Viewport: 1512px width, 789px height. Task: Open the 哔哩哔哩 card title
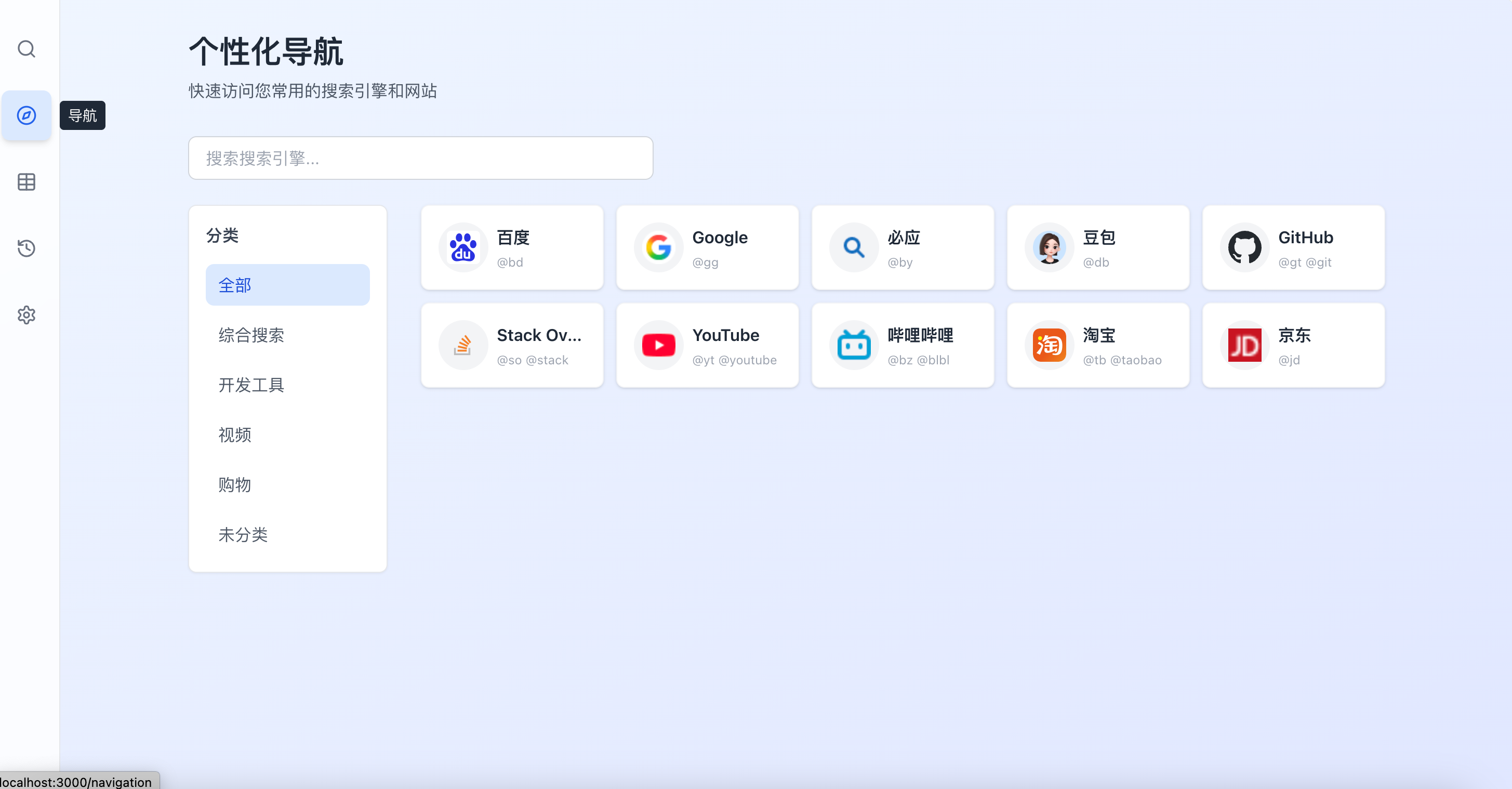[920, 335]
